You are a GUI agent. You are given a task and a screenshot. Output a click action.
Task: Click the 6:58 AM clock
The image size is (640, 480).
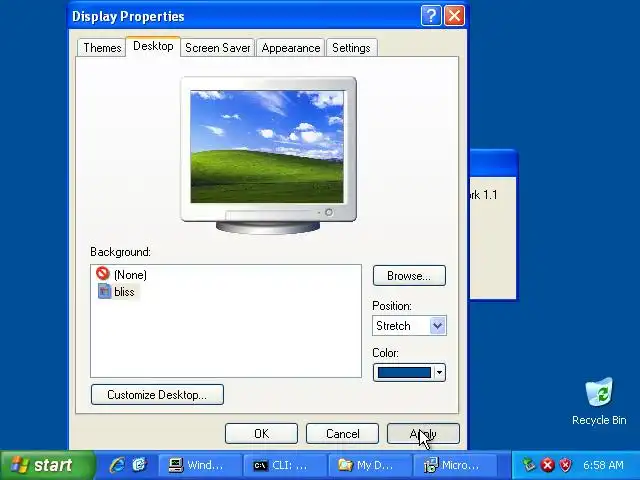click(x=603, y=465)
